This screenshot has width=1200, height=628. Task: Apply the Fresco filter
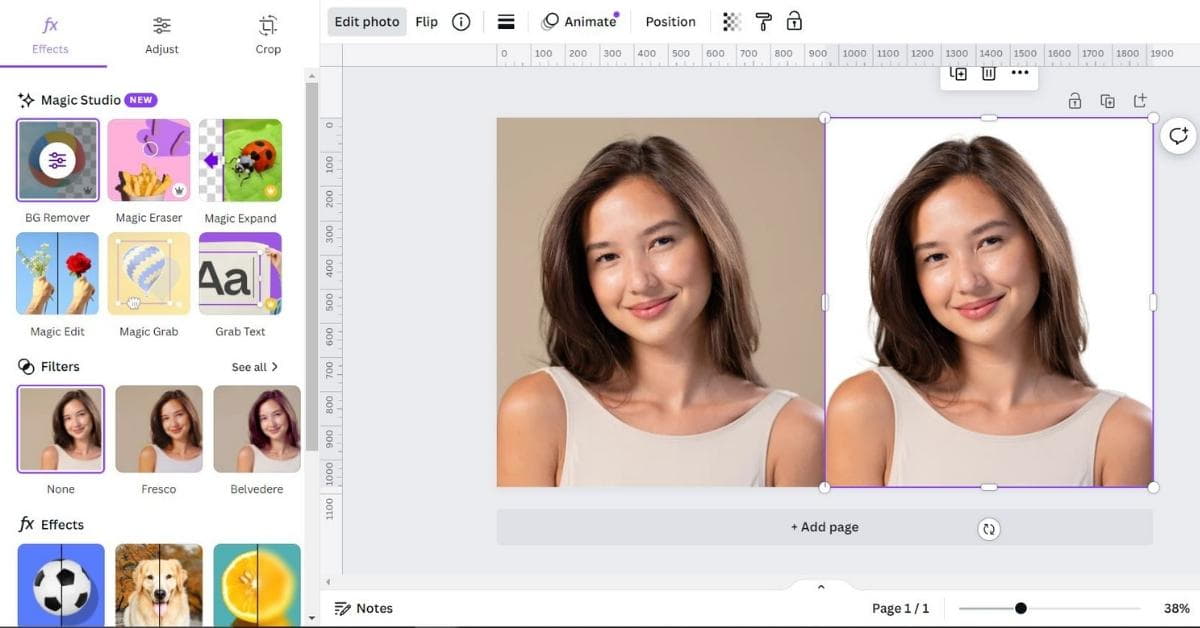(x=159, y=429)
